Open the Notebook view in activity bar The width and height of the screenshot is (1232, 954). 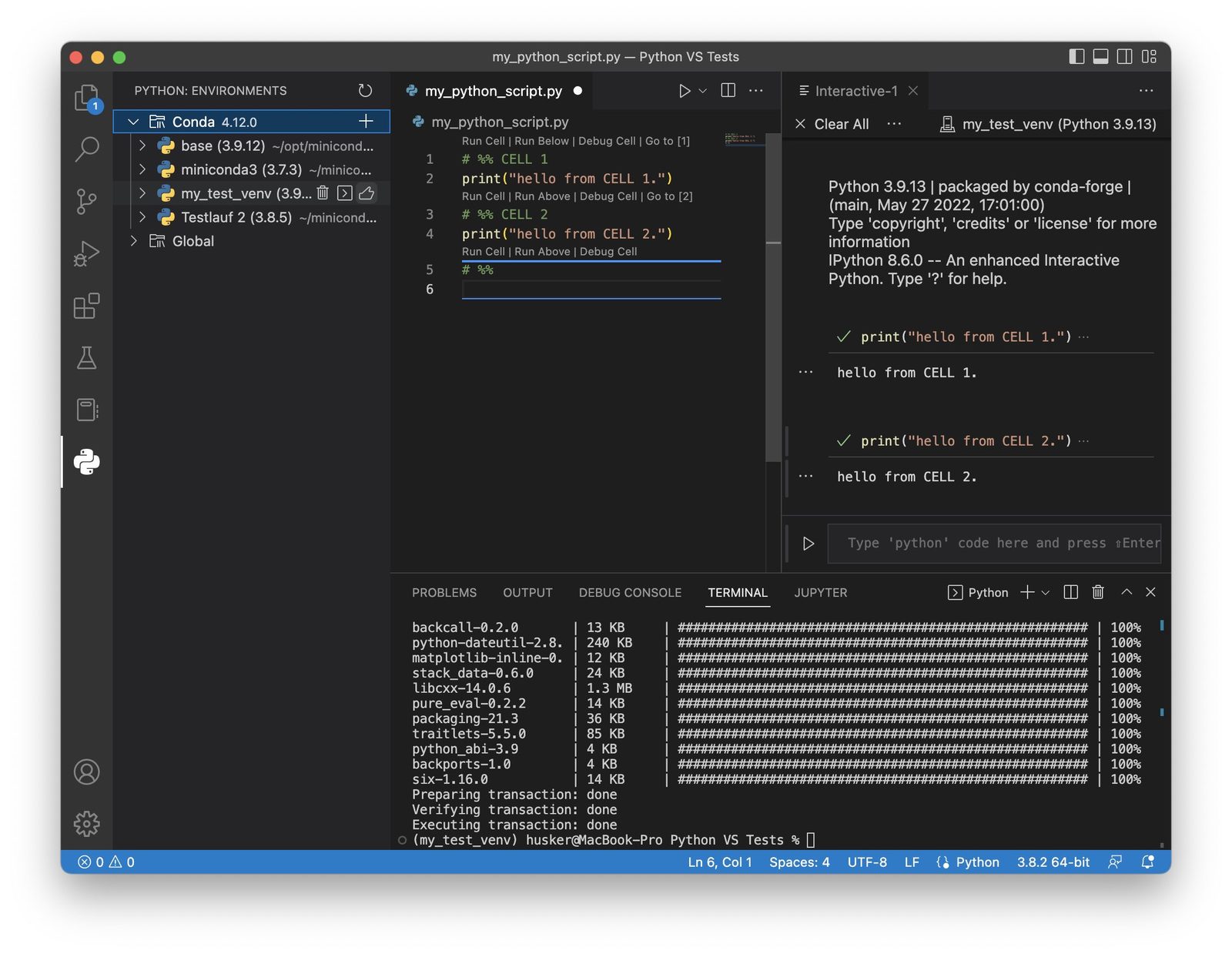point(86,410)
